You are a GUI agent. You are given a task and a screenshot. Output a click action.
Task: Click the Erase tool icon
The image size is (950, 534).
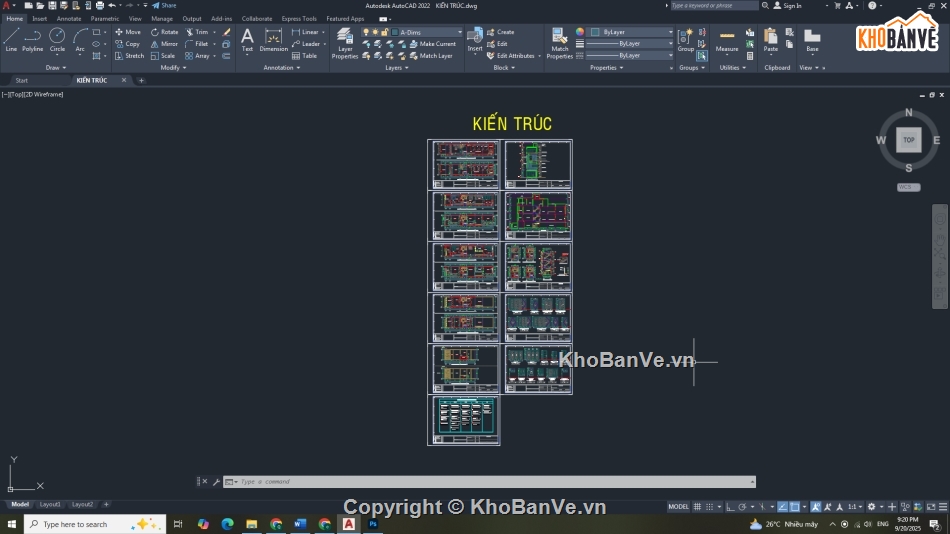pyautogui.click(x=227, y=32)
